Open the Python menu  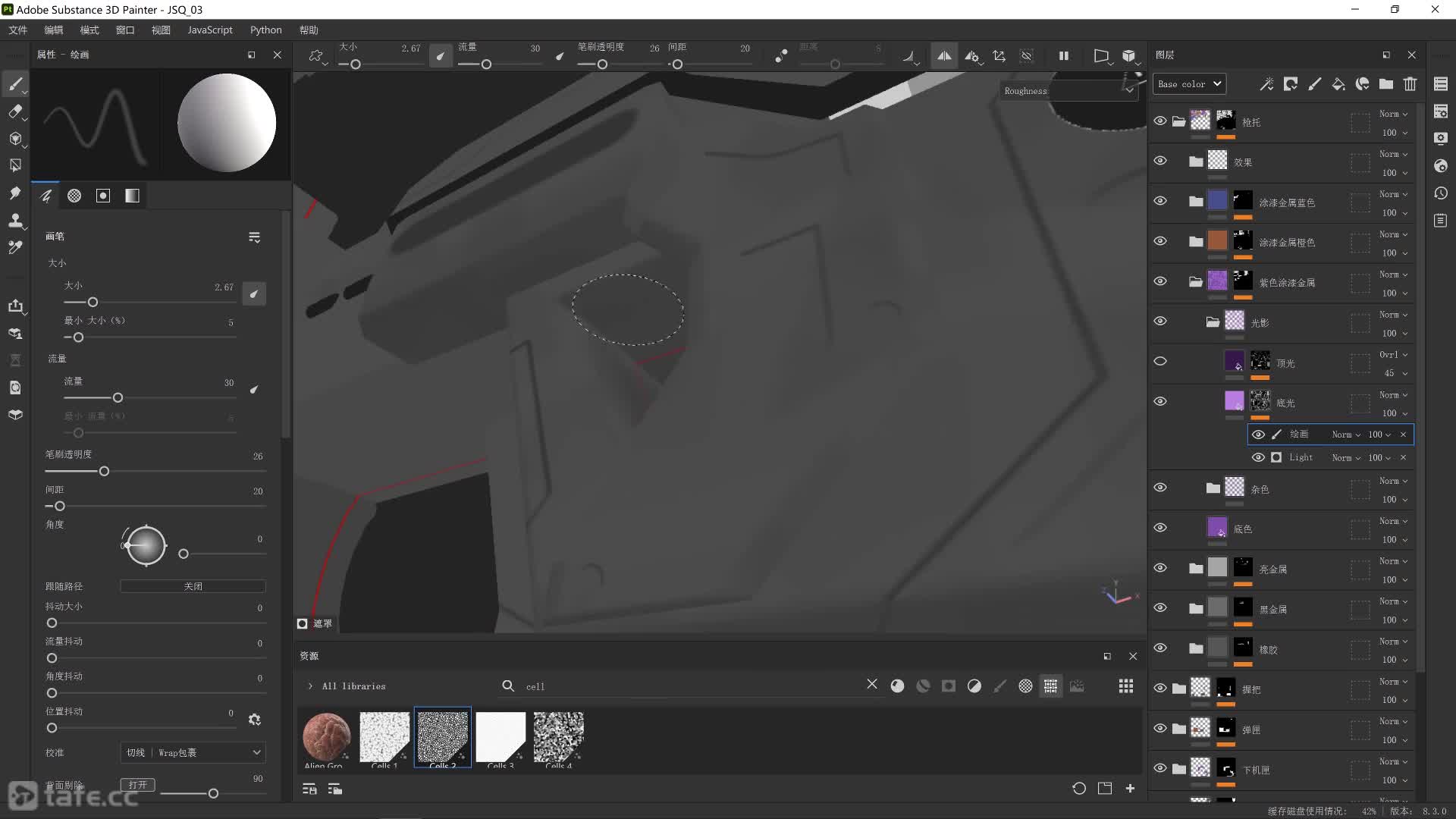[x=266, y=30]
